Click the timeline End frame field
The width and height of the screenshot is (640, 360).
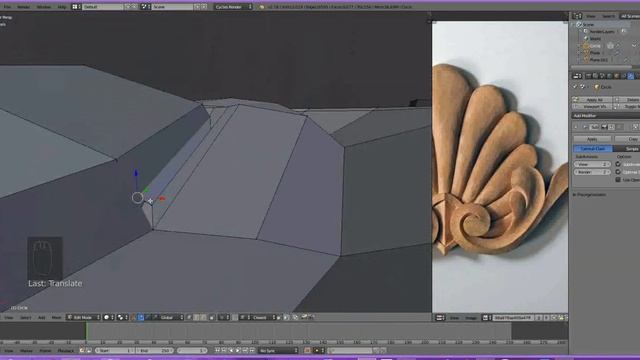click(x=155, y=351)
